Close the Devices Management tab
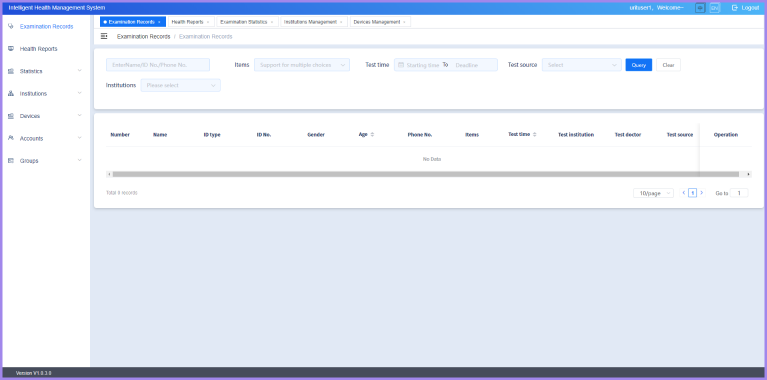The width and height of the screenshot is (767, 380). pyautogui.click(x=404, y=22)
